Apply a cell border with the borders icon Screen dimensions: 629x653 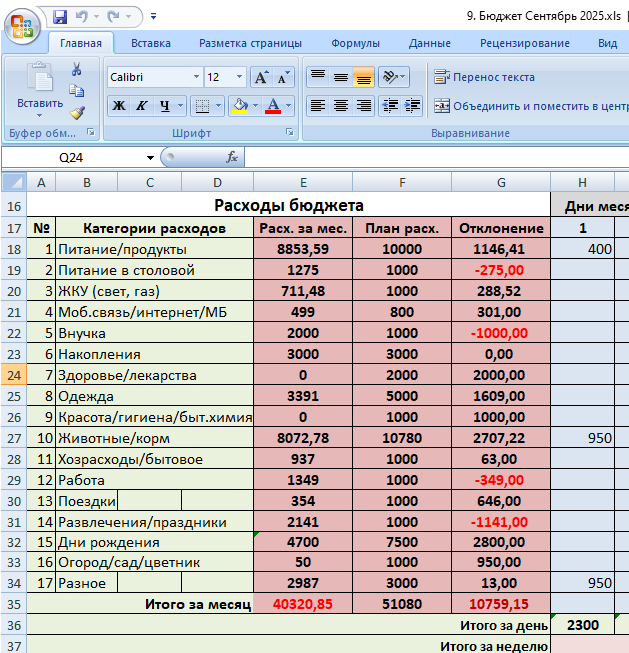[202, 106]
